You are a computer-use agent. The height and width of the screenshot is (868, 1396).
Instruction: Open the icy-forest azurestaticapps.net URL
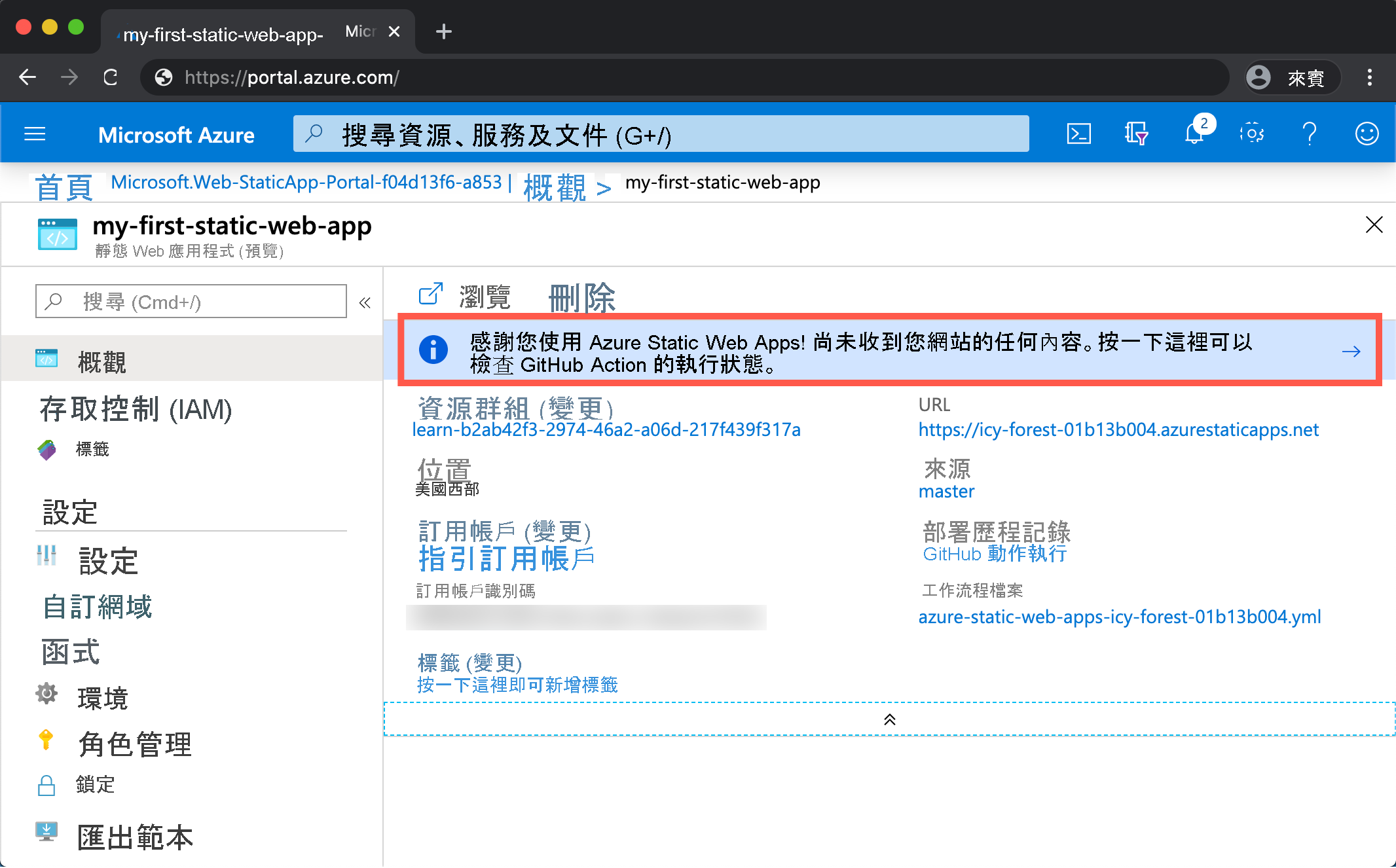coord(1118,429)
